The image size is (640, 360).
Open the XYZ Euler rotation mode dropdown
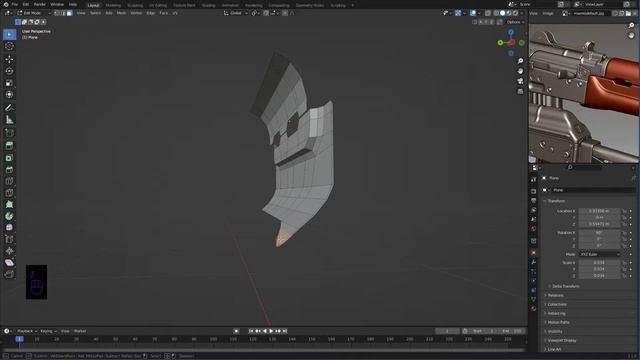pyautogui.click(x=599, y=254)
